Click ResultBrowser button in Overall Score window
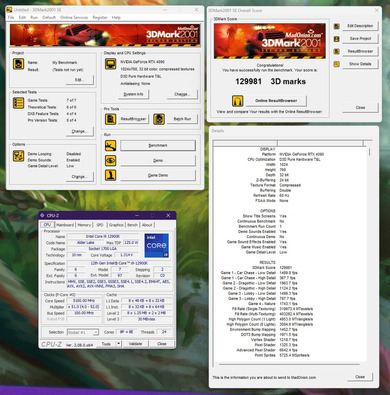The image size is (390, 395). point(360,51)
